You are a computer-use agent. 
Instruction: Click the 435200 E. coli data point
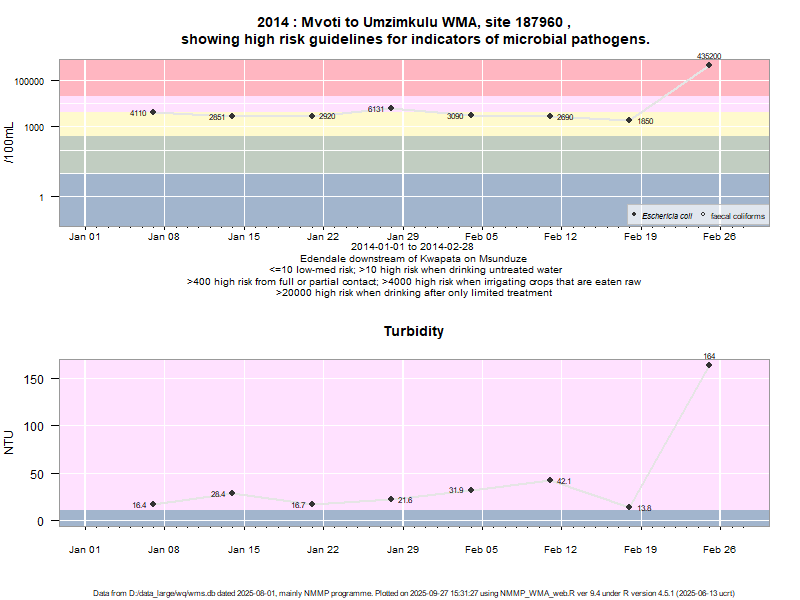click(x=710, y=65)
